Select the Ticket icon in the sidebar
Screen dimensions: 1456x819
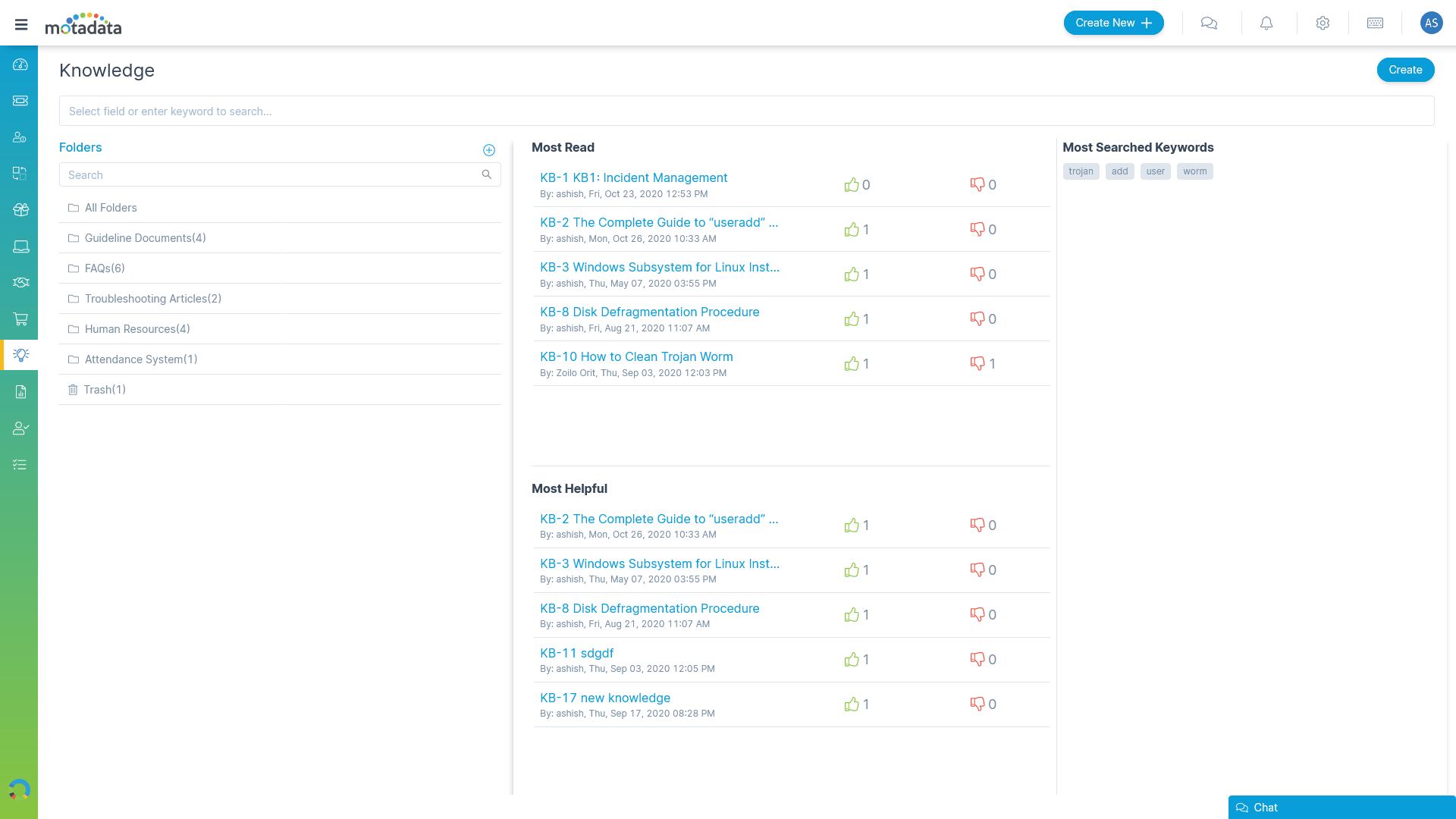[19, 100]
